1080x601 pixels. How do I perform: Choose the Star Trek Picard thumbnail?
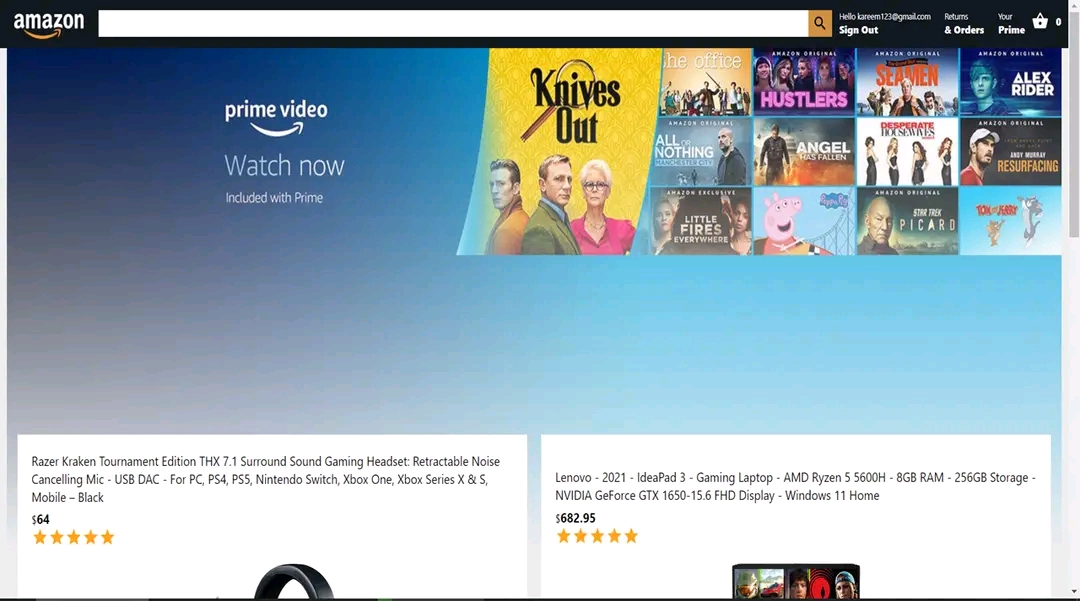[x=907, y=221]
